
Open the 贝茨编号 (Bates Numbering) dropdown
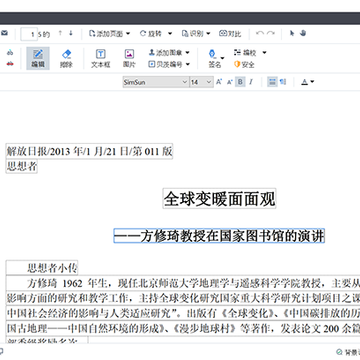(x=169, y=64)
